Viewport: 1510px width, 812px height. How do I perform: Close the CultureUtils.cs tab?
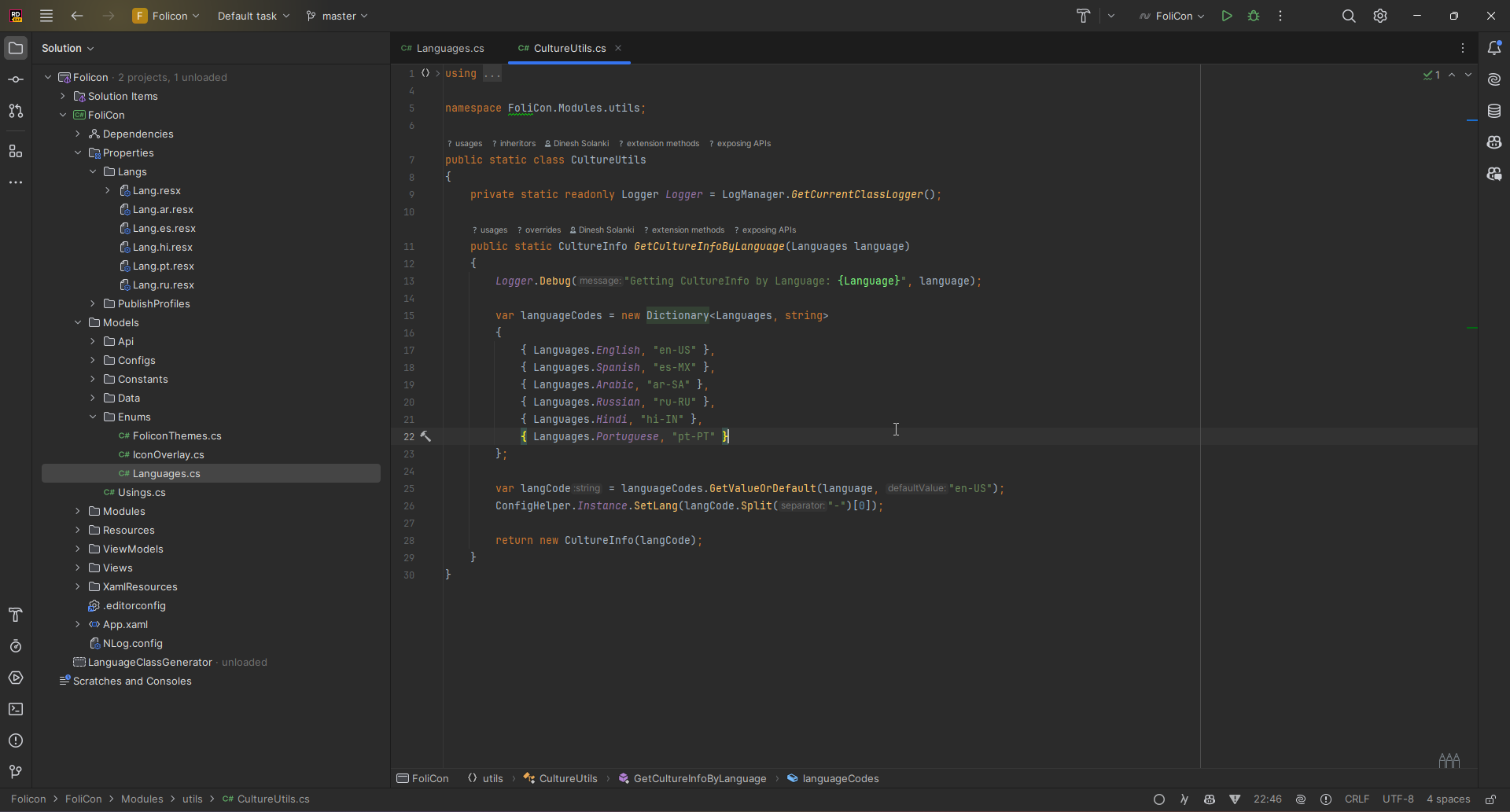(x=618, y=48)
